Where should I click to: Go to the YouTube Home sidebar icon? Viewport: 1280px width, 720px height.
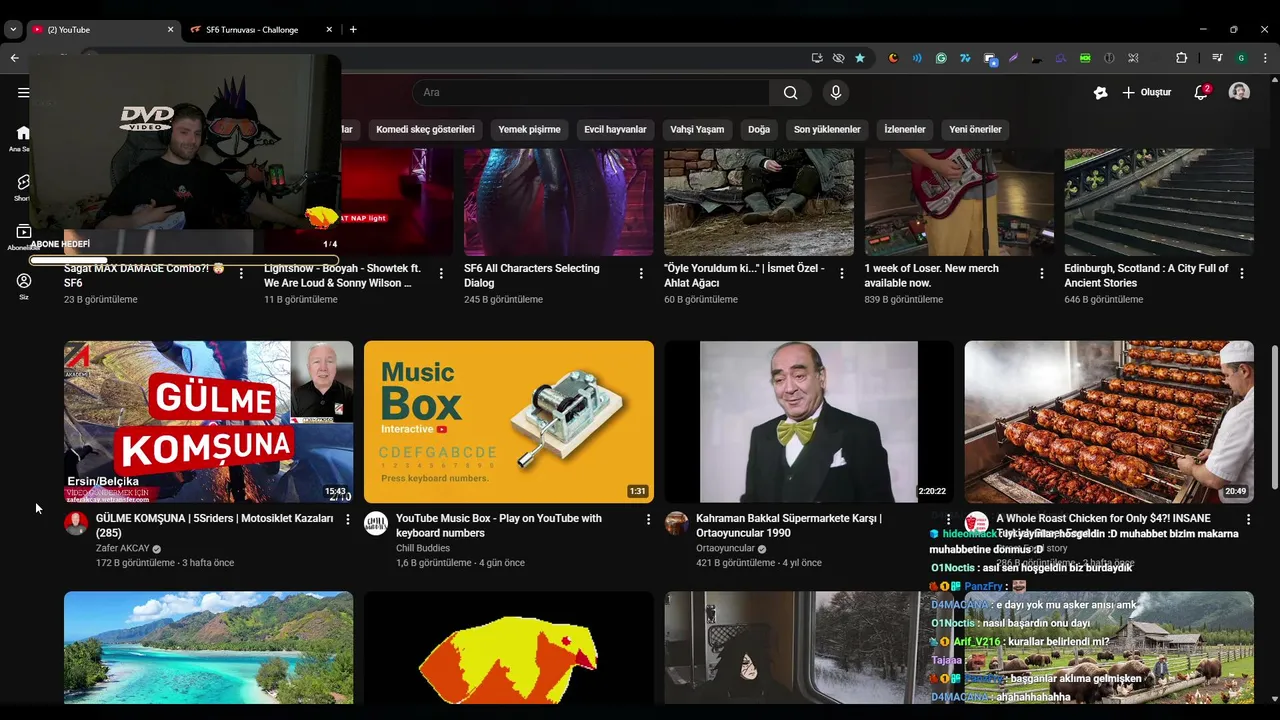(x=23, y=132)
